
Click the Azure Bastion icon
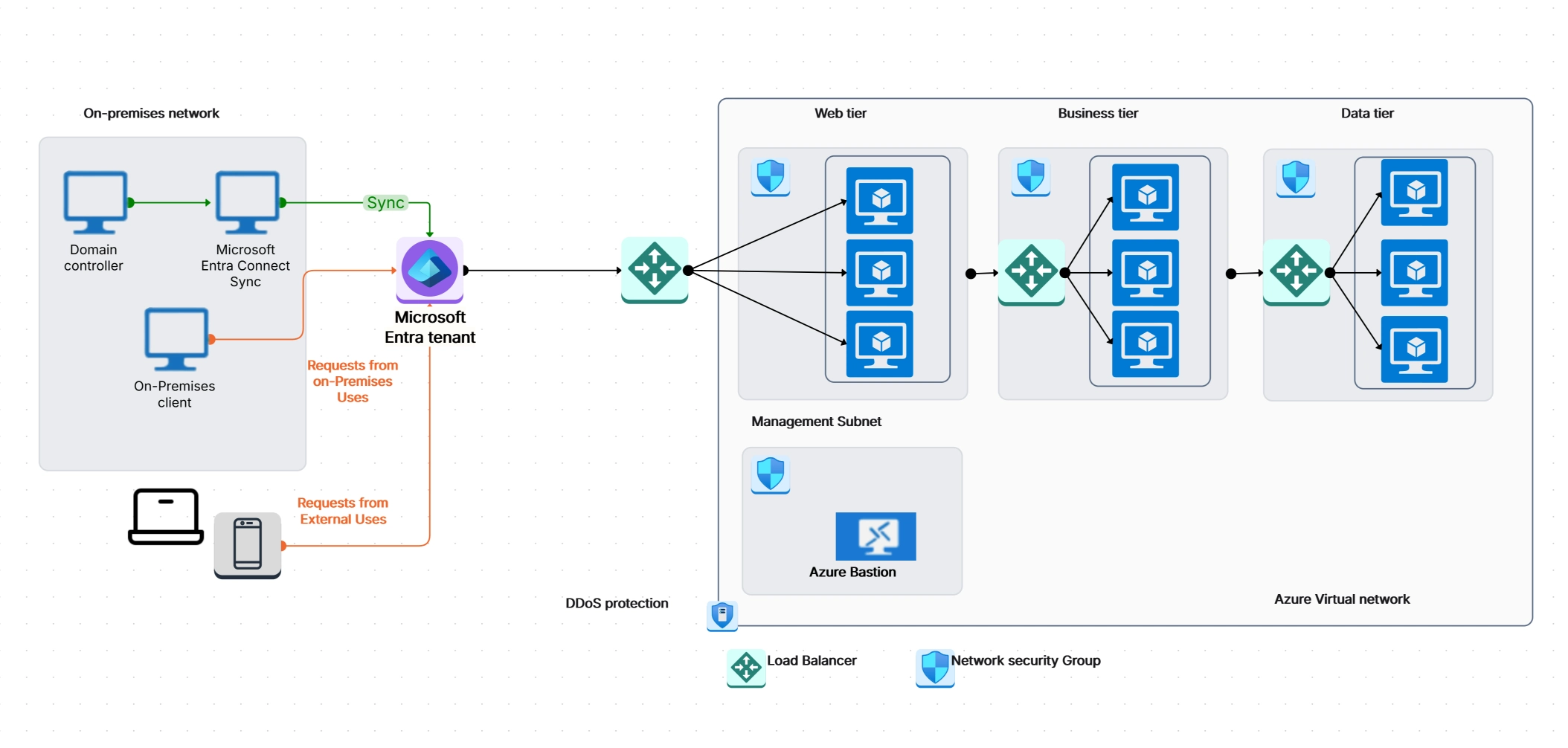point(875,535)
